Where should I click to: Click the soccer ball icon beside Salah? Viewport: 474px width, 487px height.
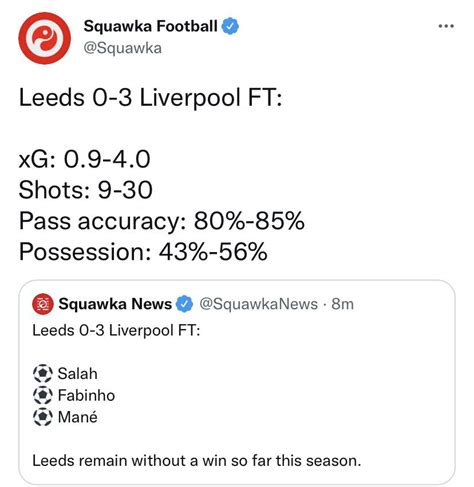[43, 374]
